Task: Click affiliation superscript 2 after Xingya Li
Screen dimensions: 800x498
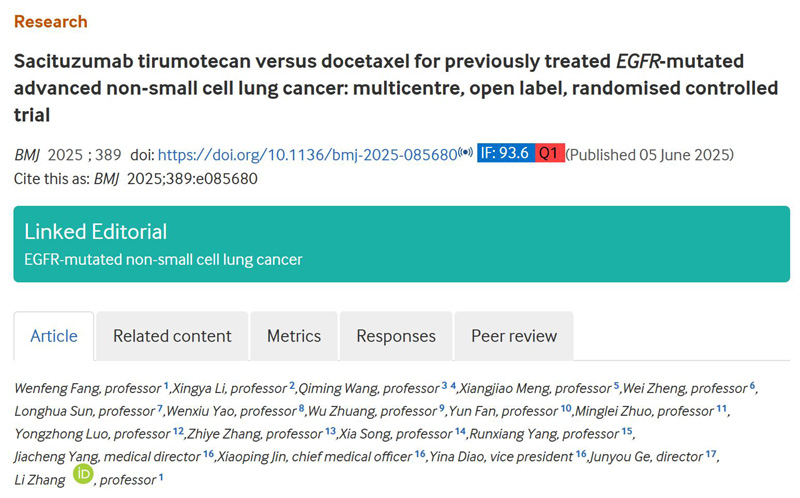Action: pos(292,385)
